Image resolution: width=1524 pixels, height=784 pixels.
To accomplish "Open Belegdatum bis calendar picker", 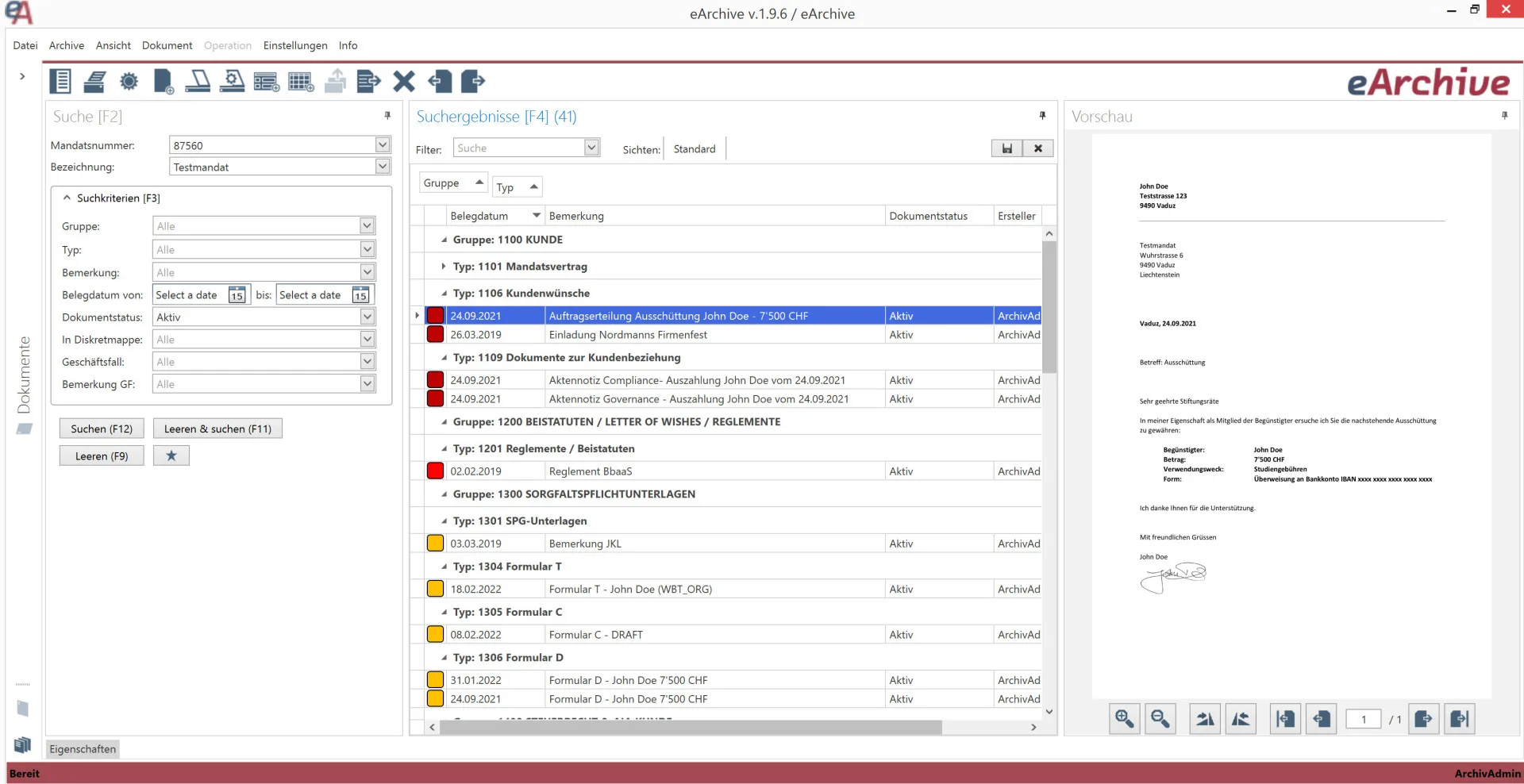I will coord(360,295).
